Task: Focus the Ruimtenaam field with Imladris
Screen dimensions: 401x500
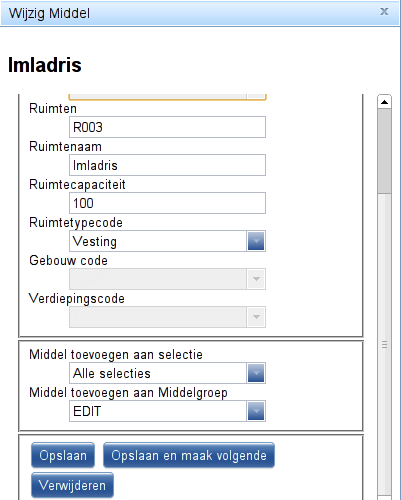Action: [167, 165]
